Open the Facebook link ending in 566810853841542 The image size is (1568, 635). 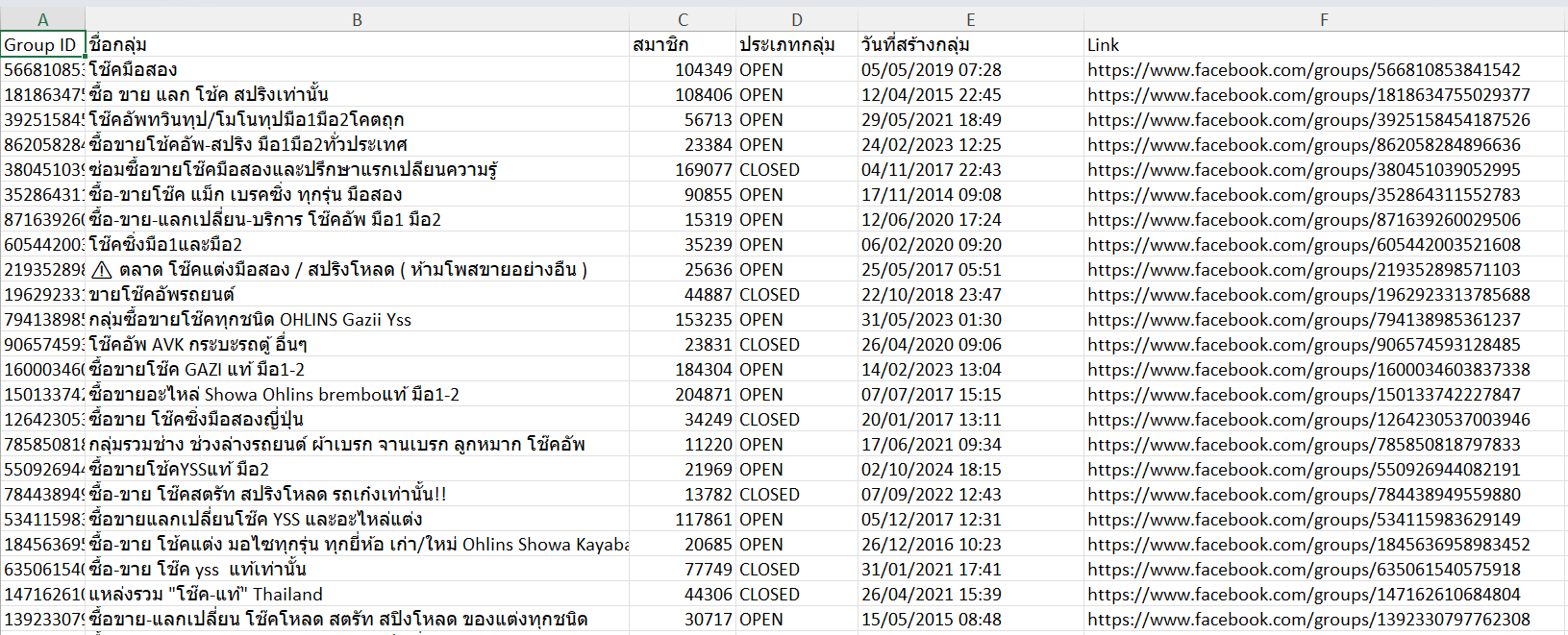[1304, 70]
